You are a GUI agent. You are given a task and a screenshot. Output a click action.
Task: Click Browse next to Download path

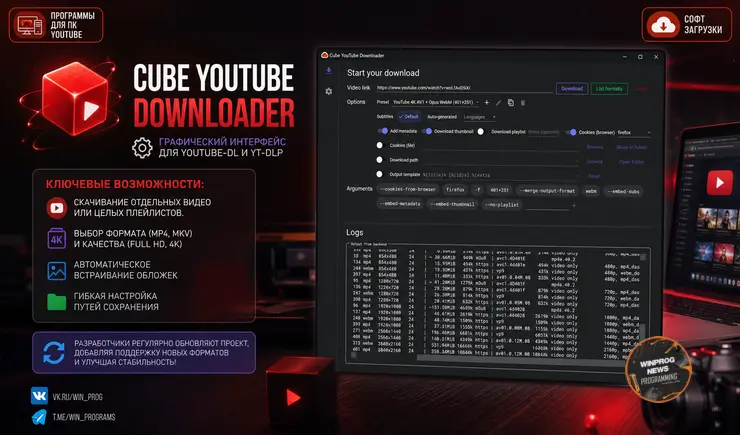[x=595, y=161]
